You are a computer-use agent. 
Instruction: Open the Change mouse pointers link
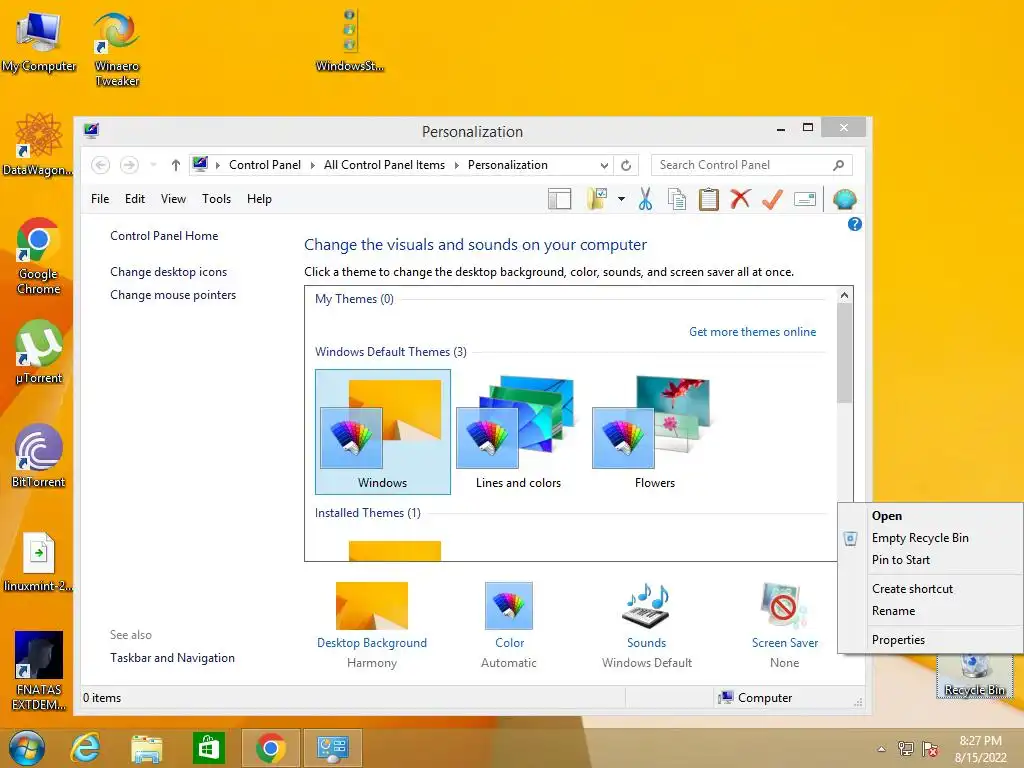(173, 295)
